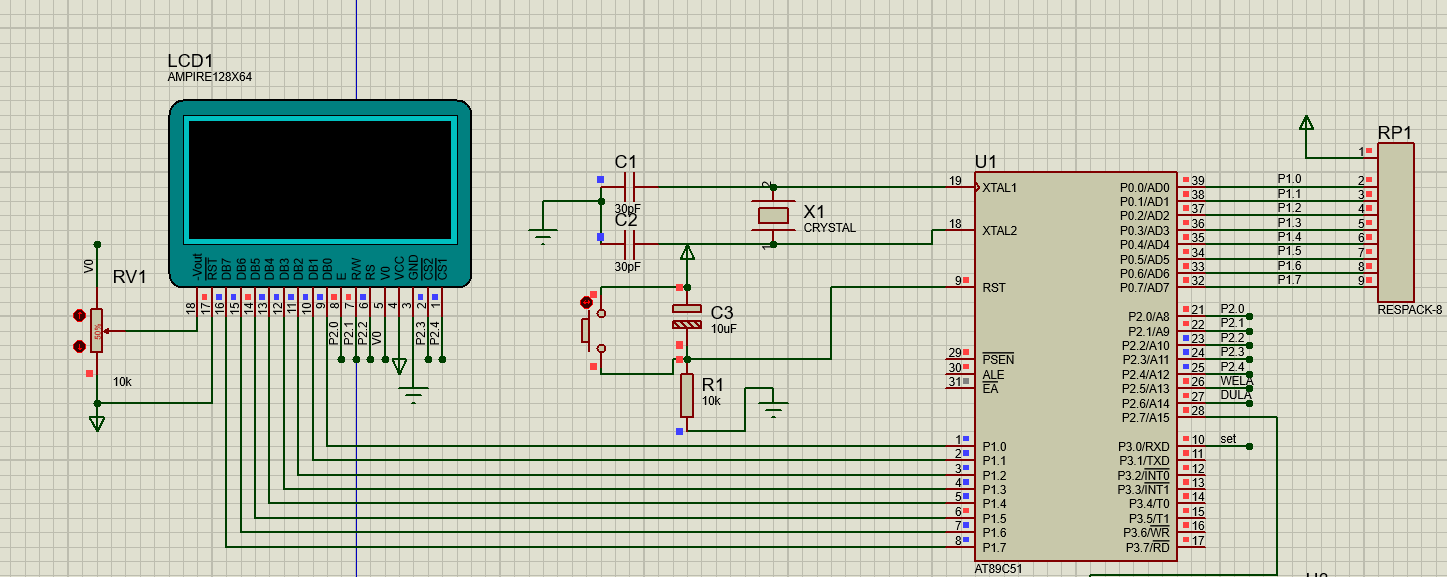
Task: Select the C1 capacitor symbol
Action: (629, 187)
